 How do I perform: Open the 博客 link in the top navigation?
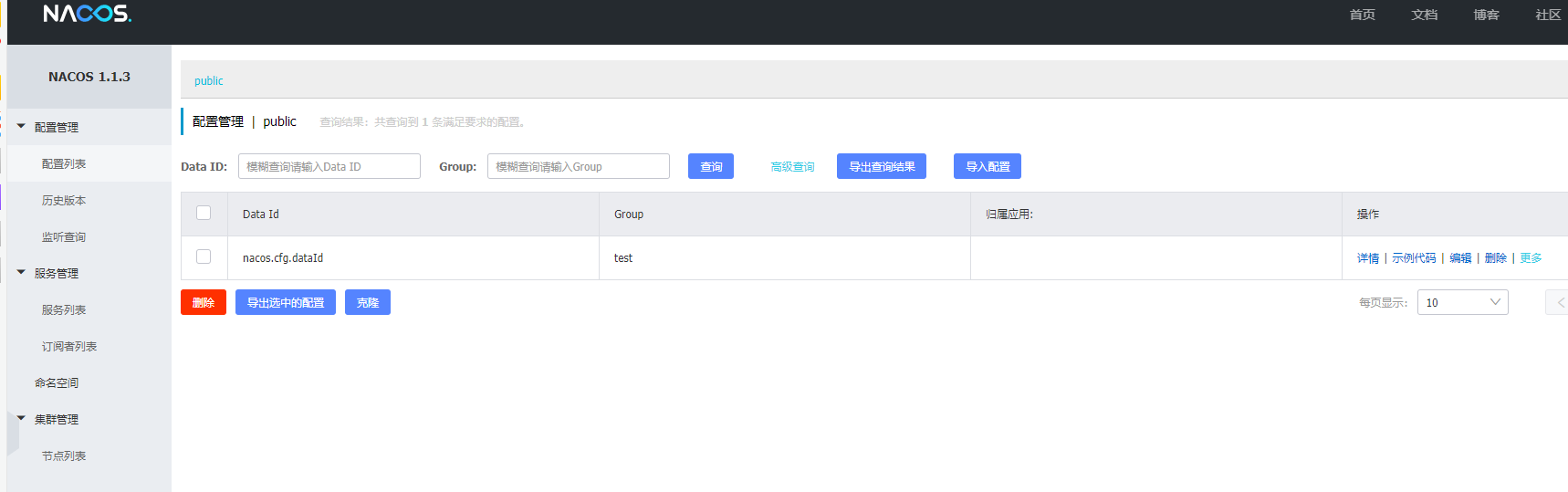(x=1486, y=15)
